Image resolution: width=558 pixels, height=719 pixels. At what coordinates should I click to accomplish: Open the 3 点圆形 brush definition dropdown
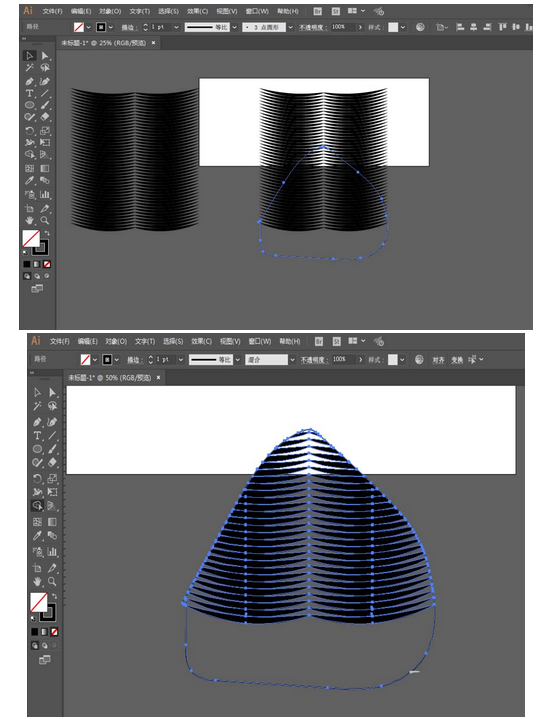pyautogui.click(x=291, y=28)
